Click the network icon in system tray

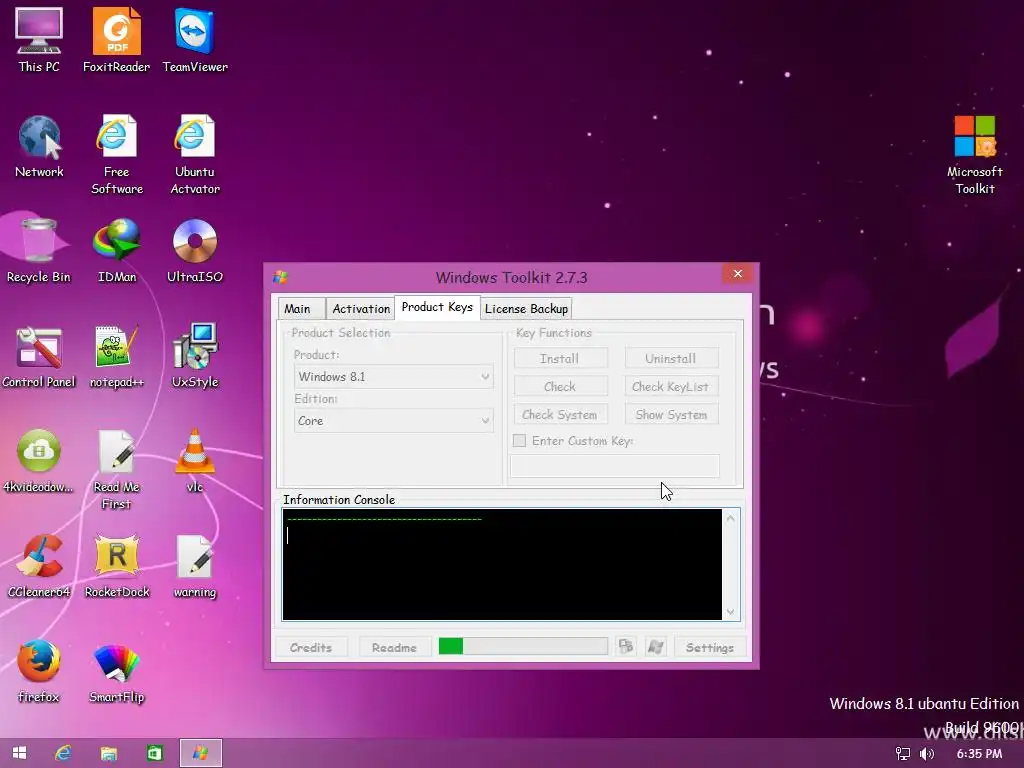tap(903, 754)
